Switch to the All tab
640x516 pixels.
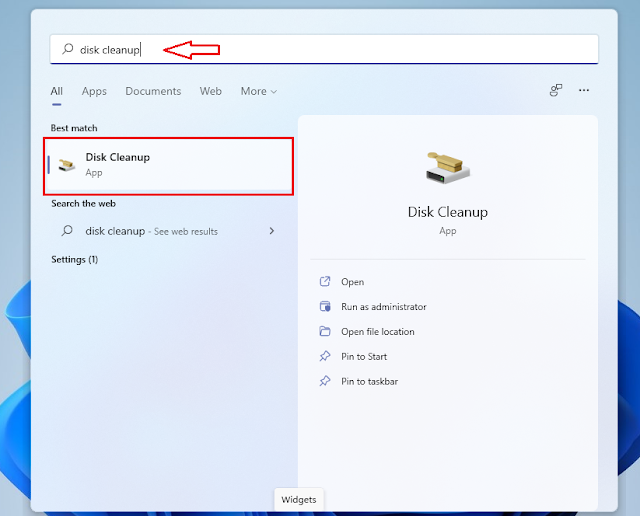click(56, 91)
